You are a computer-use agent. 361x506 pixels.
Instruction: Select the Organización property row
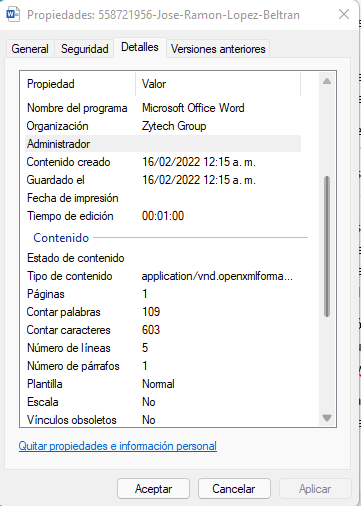163,126
